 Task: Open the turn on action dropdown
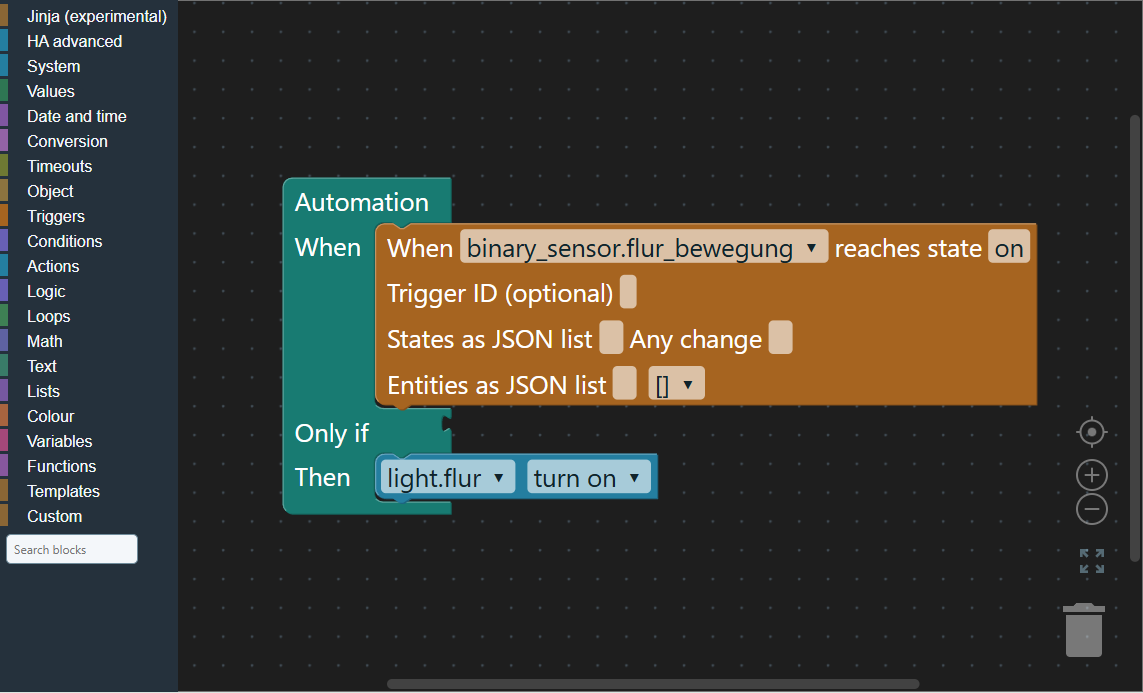pyautogui.click(x=588, y=477)
